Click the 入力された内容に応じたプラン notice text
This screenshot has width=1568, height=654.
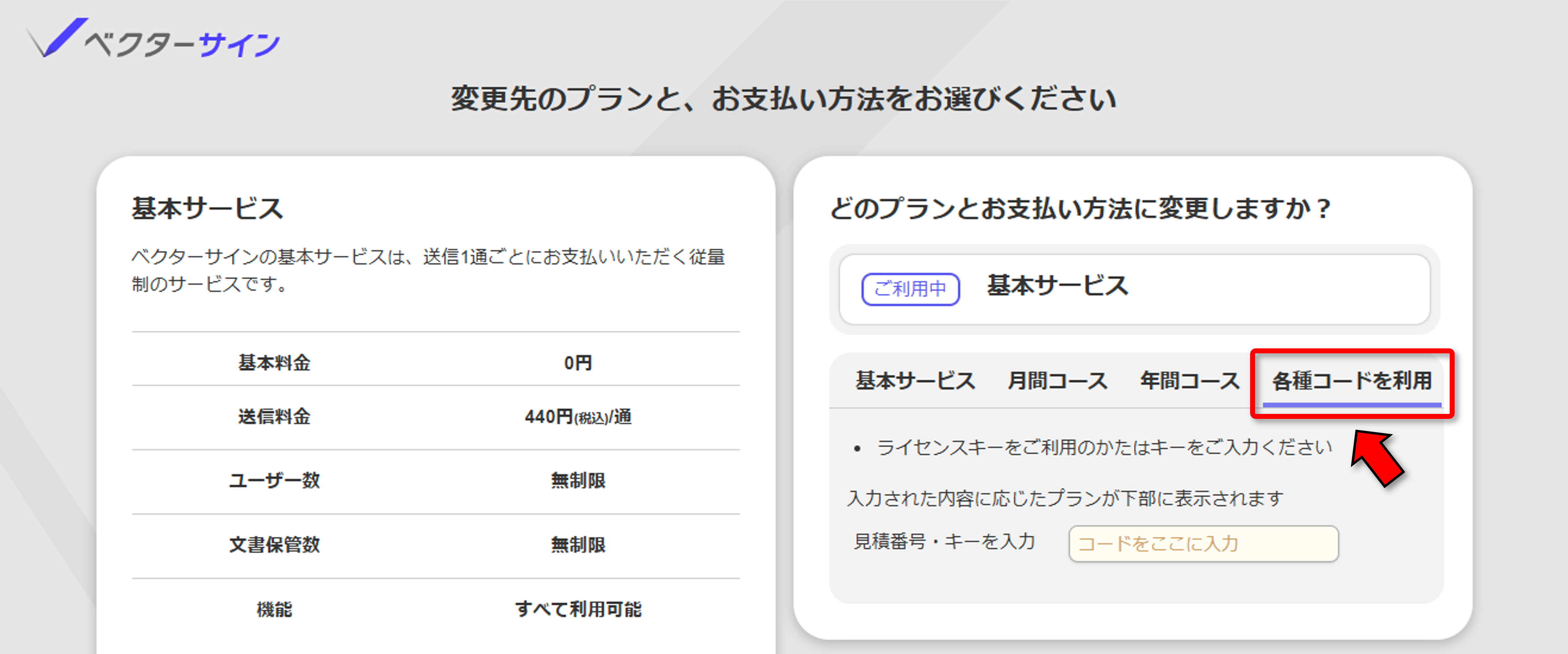point(1065,498)
